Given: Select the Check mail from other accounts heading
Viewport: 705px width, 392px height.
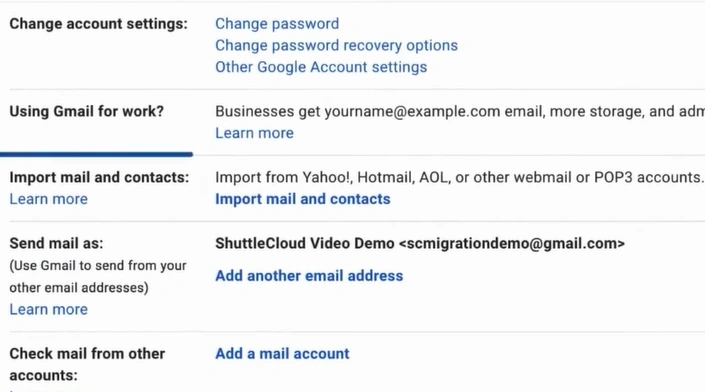Looking at the screenshot, I should click(87, 365).
